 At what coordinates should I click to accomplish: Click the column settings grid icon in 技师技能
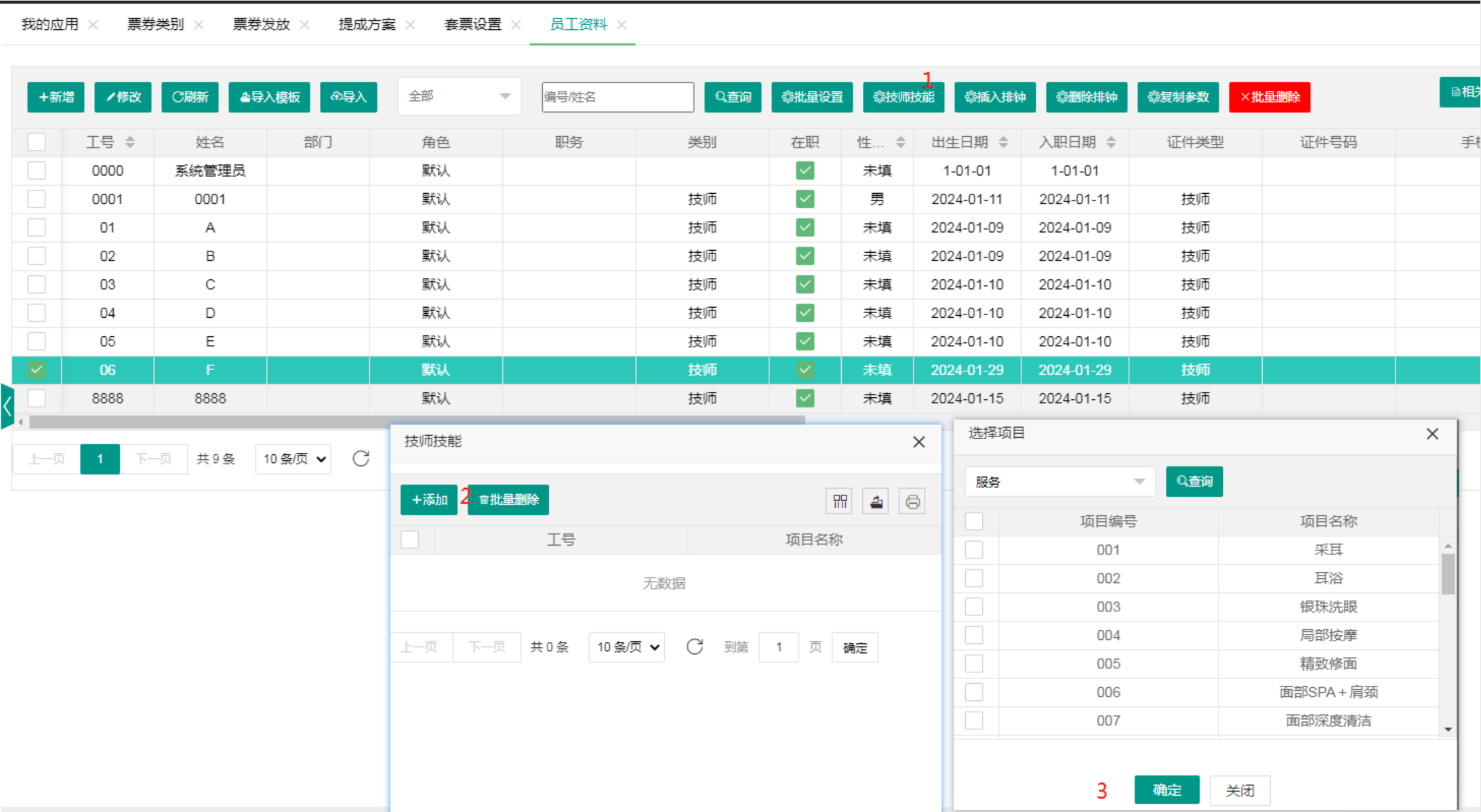(x=840, y=501)
